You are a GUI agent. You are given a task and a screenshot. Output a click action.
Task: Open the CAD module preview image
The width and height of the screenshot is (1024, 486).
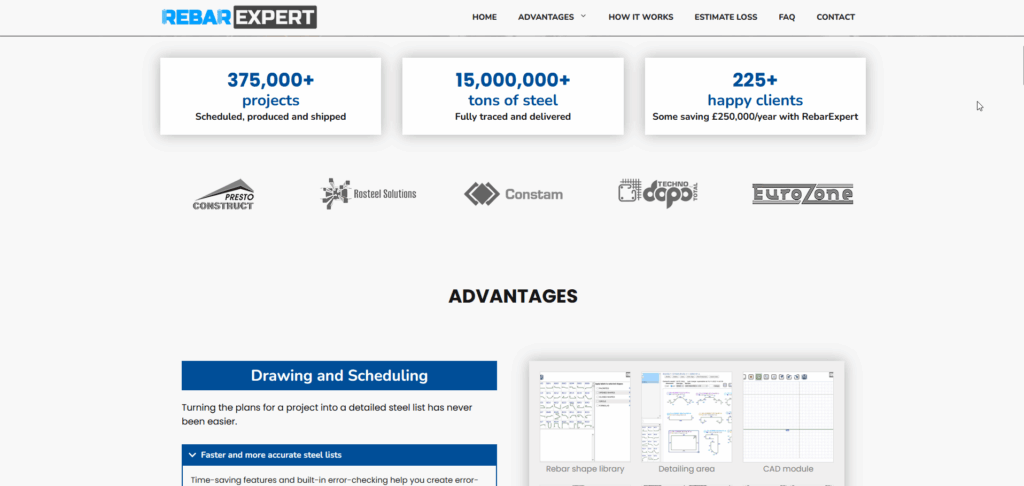[788, 416]
